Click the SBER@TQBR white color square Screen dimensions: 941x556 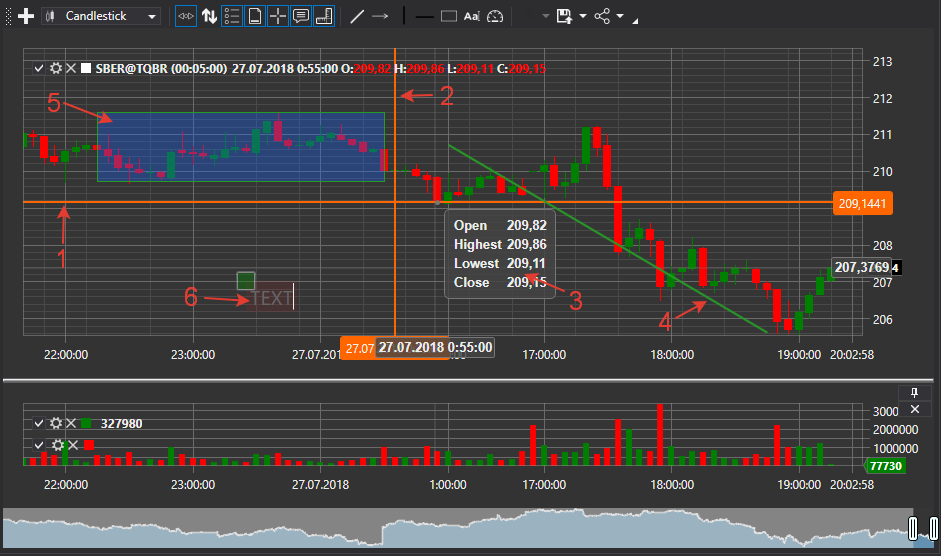[x=86, y=68]
